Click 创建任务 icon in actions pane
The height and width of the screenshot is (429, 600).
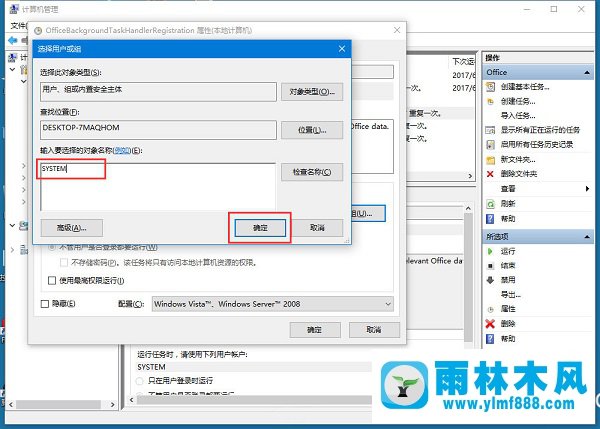pyautogui.click(x=490, y=101)
